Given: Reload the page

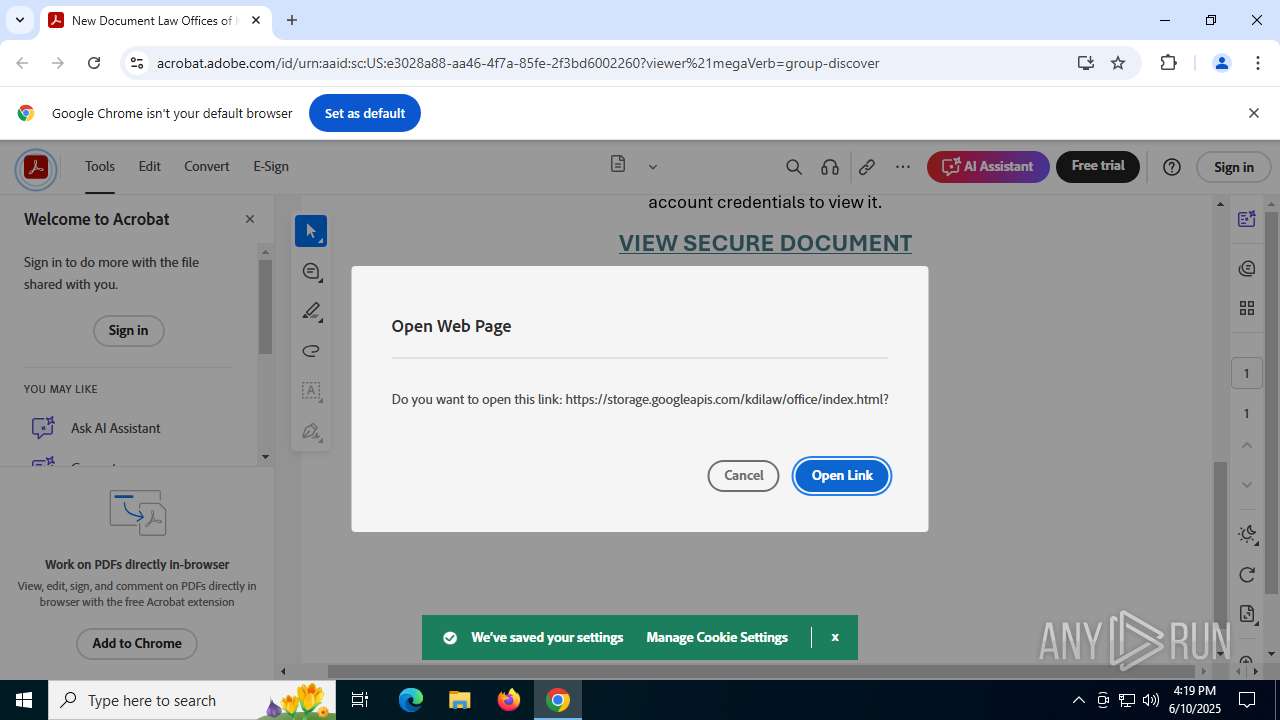Looking at the screenshot, I should [94, 63].
